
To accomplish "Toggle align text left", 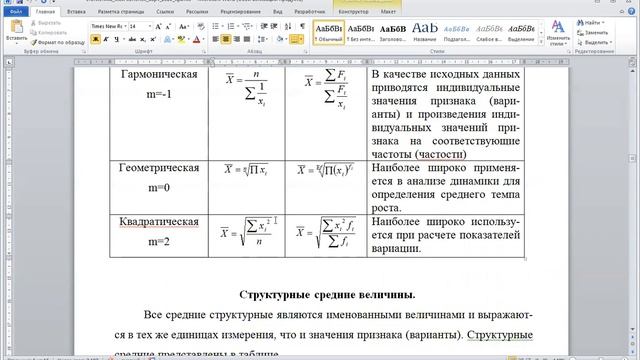I will 216,39.
